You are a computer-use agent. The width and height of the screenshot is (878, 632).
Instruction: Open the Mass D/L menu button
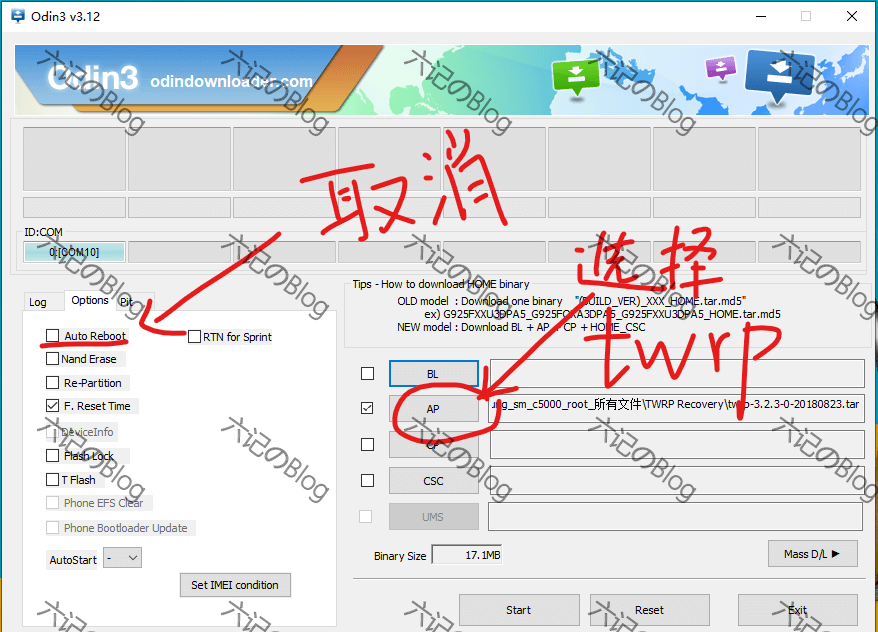(x=813, y=554)
